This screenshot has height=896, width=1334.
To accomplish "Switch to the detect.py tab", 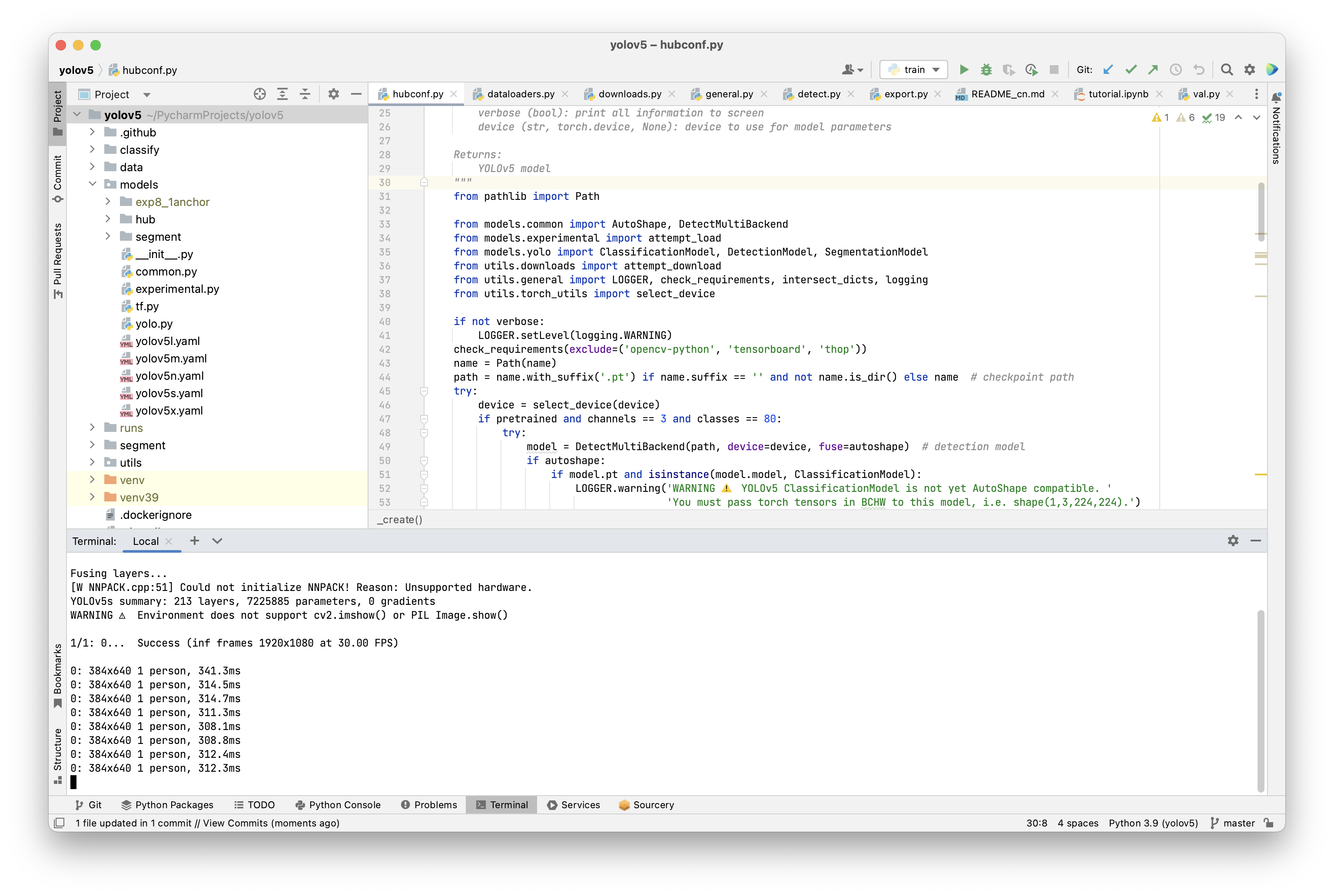I will coord(818,94).
